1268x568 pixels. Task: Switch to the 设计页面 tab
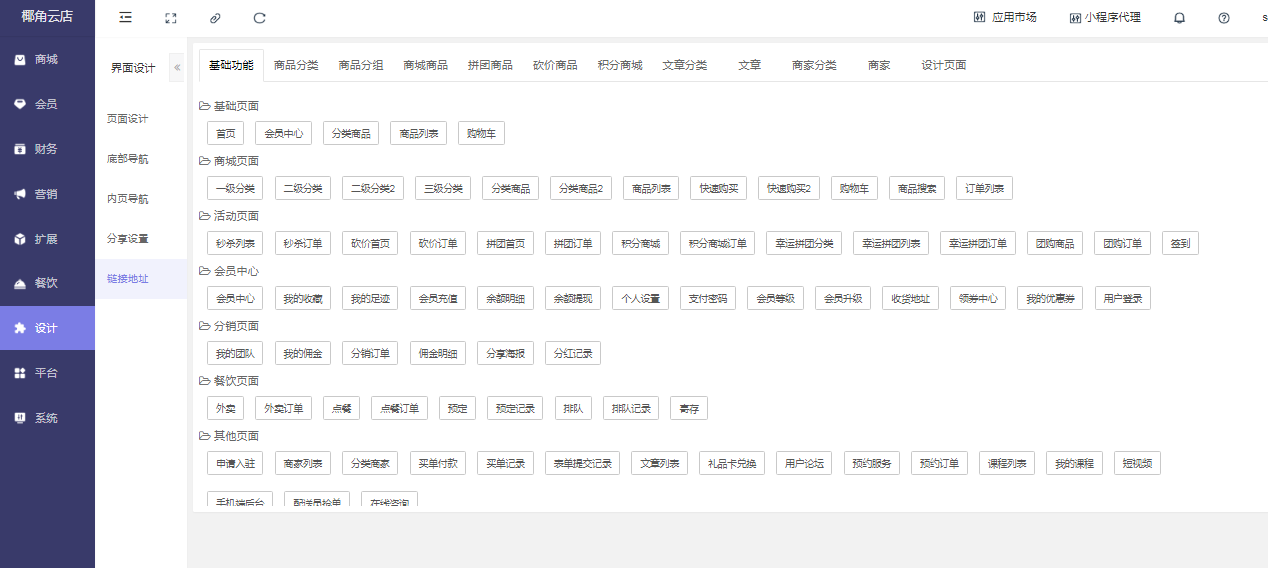(943, 65)
